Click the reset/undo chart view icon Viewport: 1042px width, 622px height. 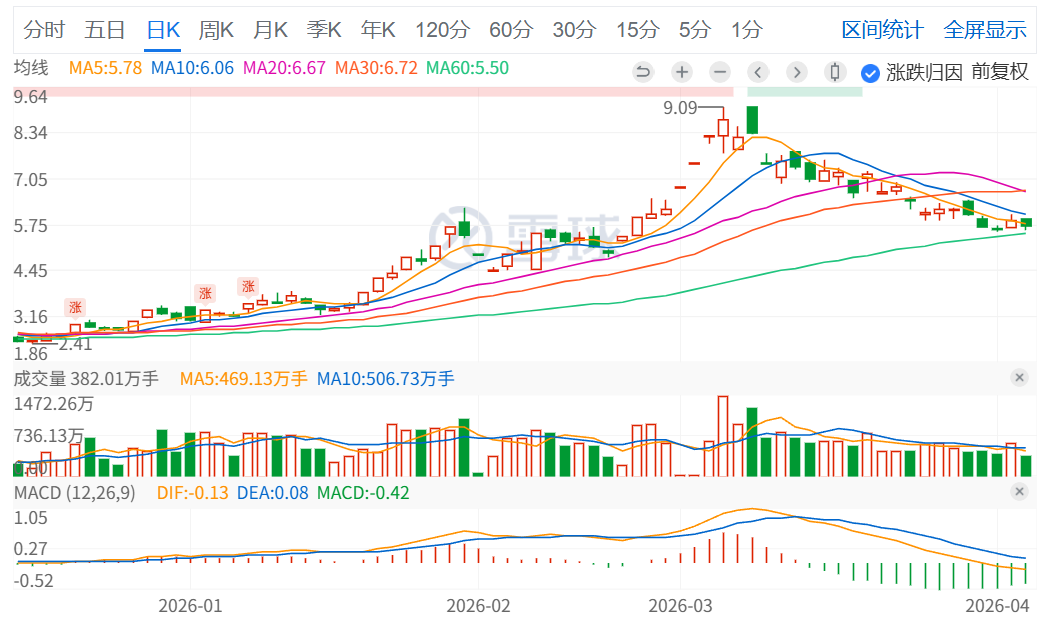click(x=643, y=72)
